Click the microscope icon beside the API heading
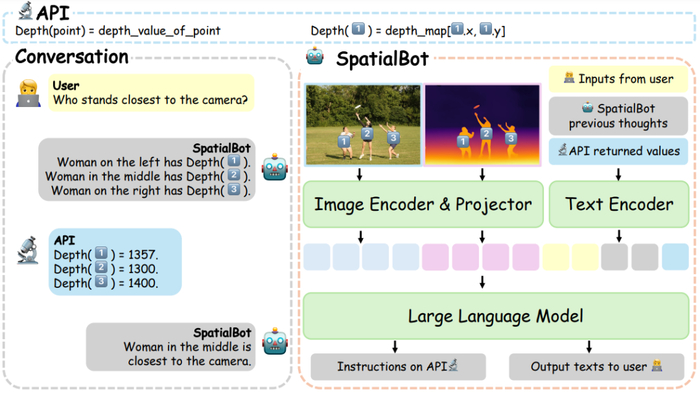Screen dimensions: 700x393 click(x=25, y=11)
